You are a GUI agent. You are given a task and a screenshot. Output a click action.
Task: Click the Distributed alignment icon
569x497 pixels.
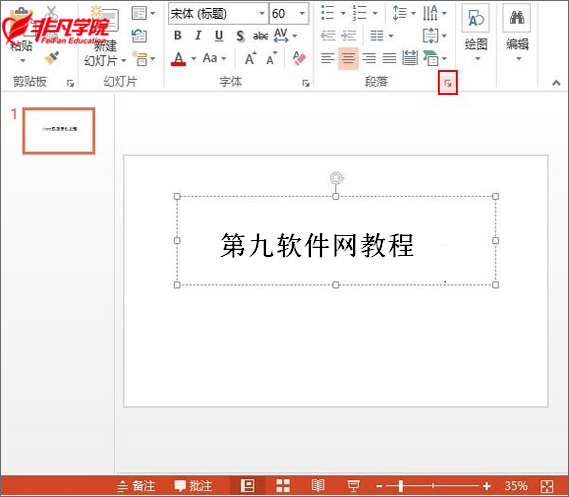(x=410, y=58)
